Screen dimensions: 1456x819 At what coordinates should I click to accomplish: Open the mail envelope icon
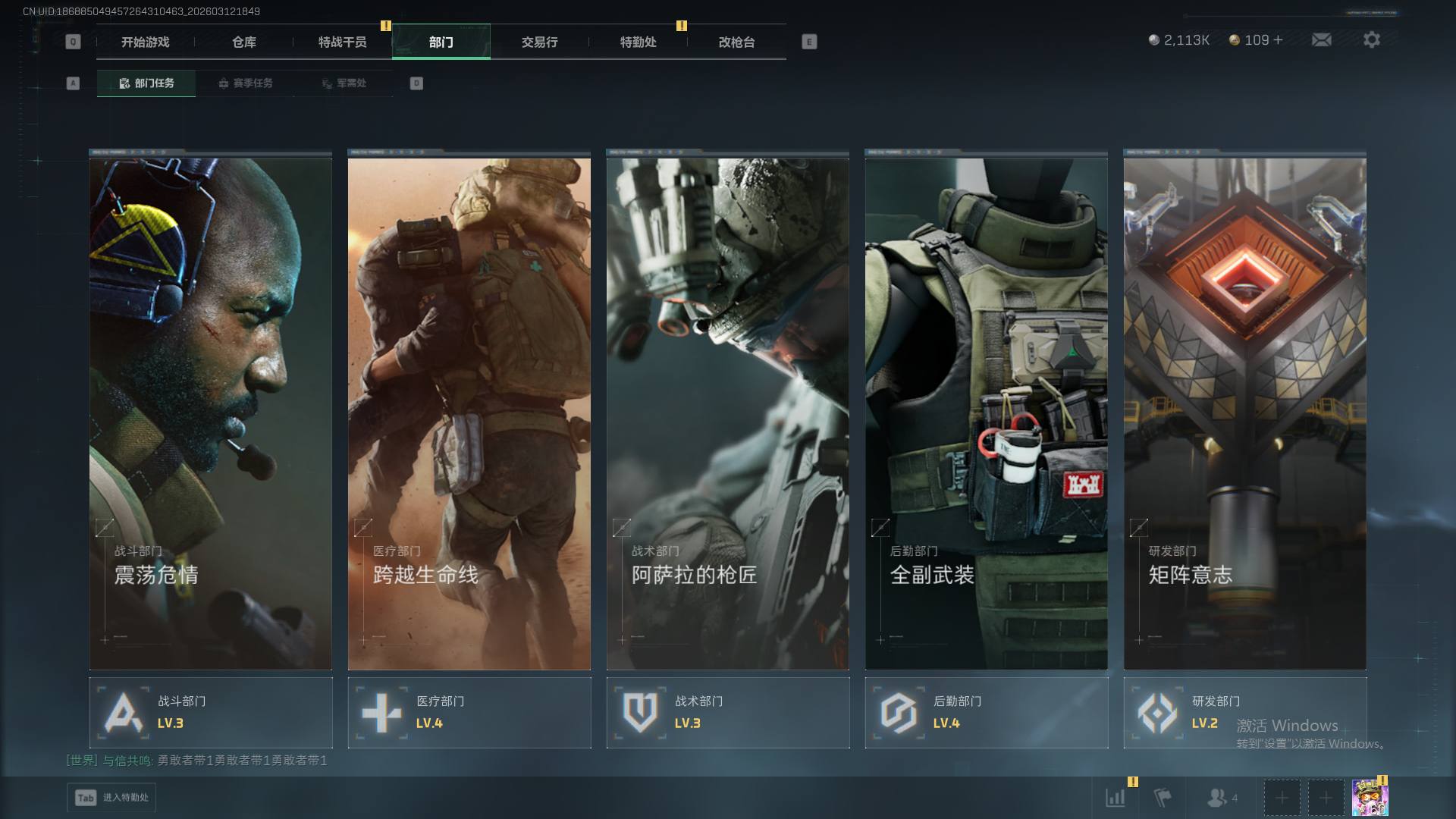[1321, 39]
